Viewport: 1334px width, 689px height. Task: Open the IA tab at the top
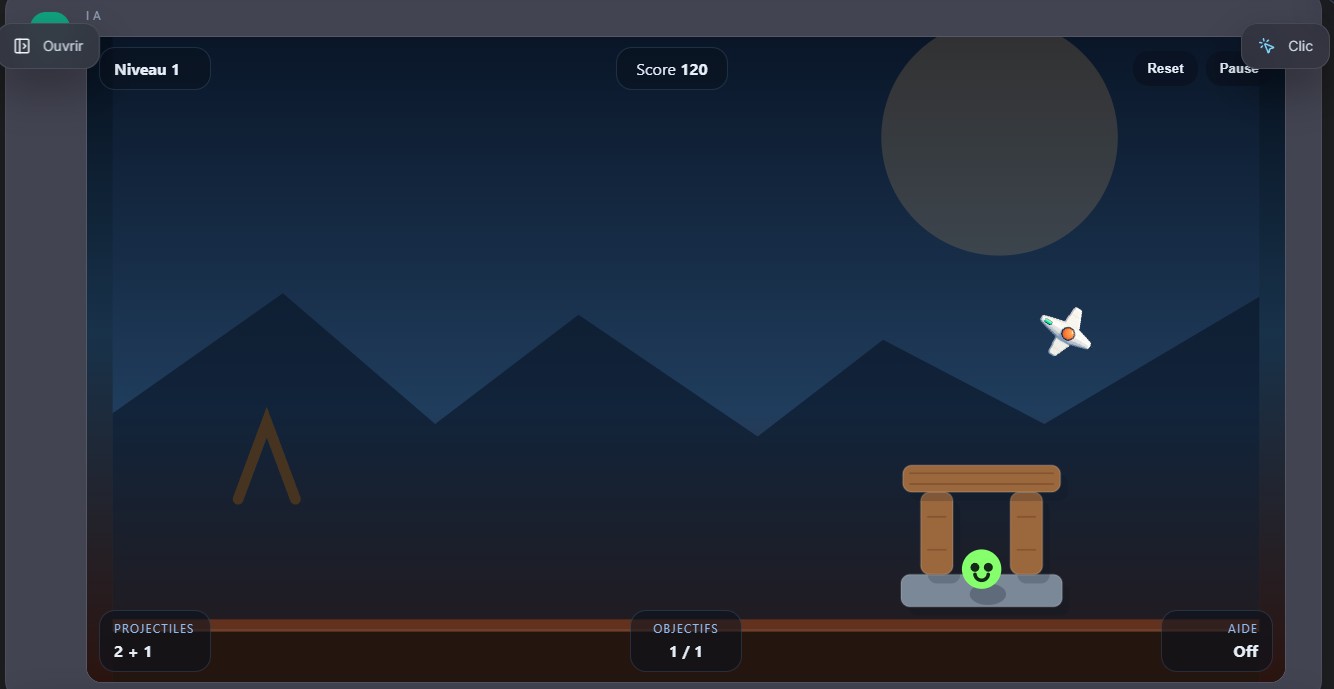92,16
